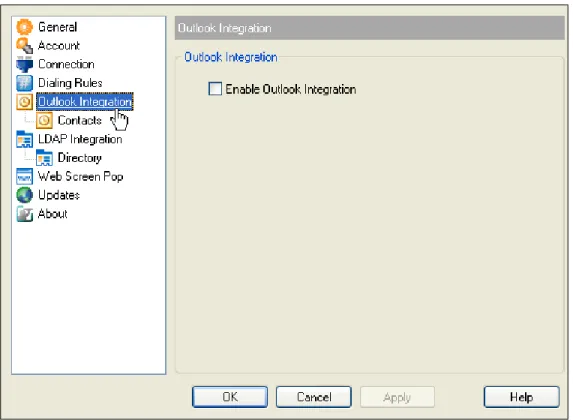Click the Dialing Rules hash icon

point(24,83)
